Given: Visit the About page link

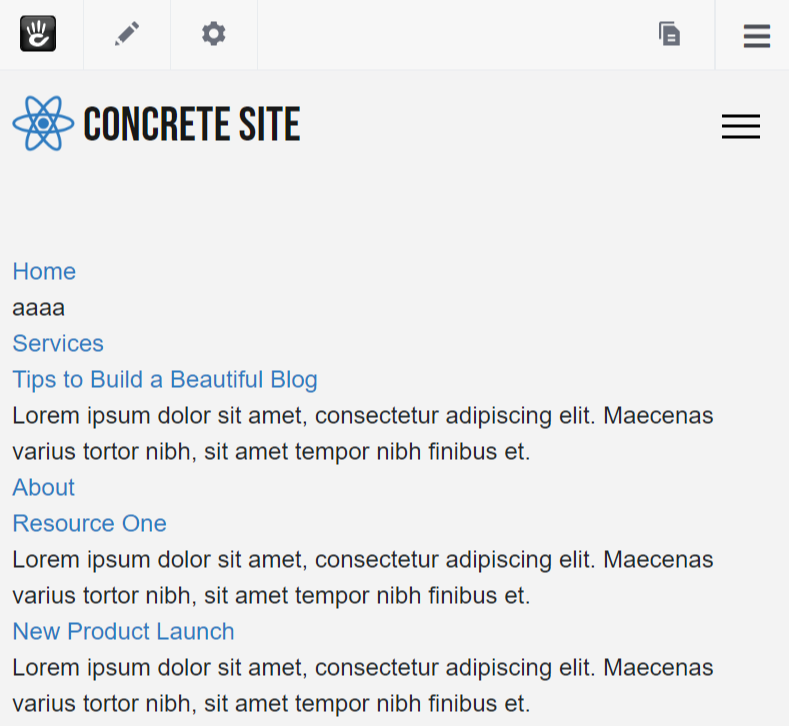Looking at the screenshot, I should coord(44,488).
